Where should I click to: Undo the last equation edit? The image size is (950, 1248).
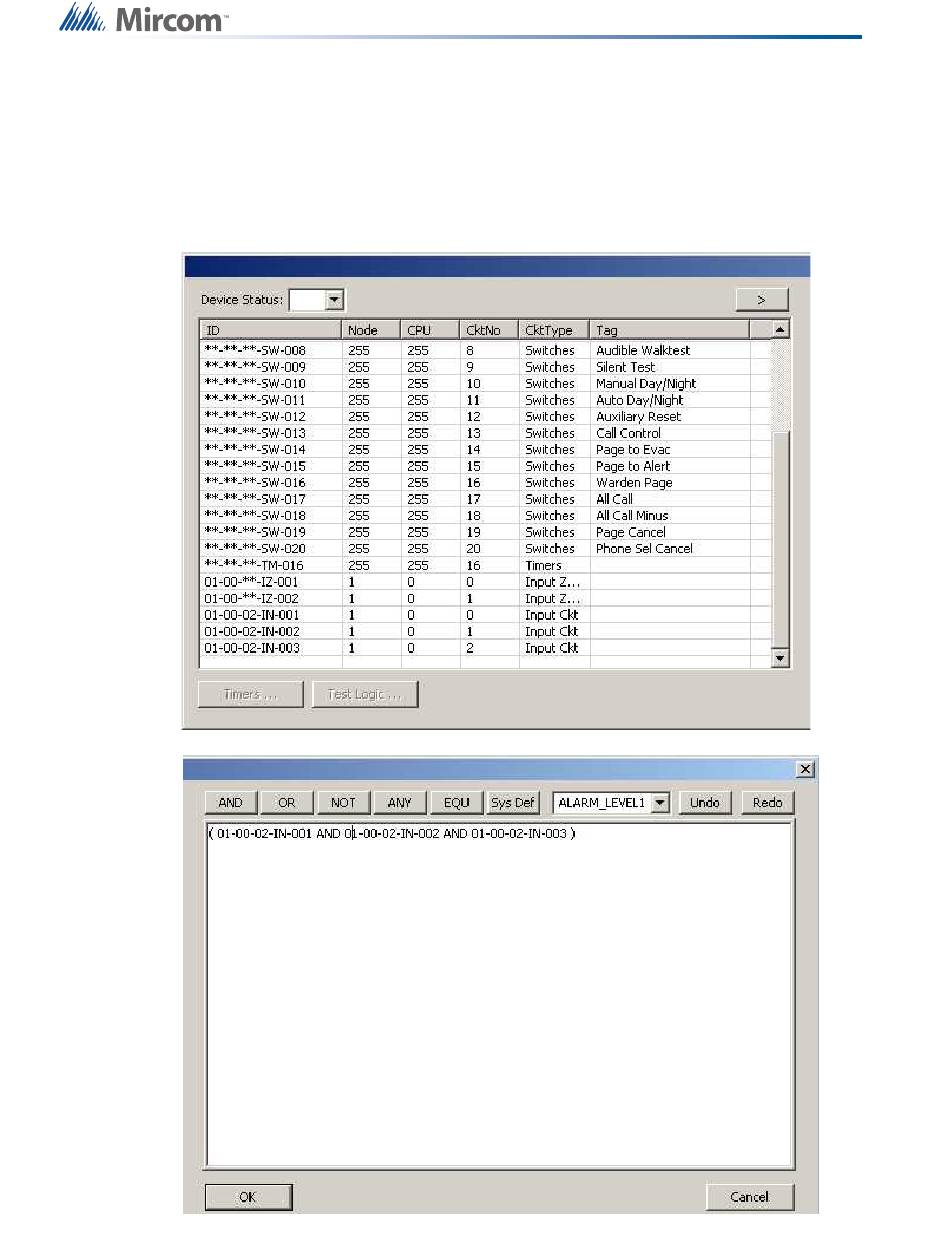tap(705, 803)
